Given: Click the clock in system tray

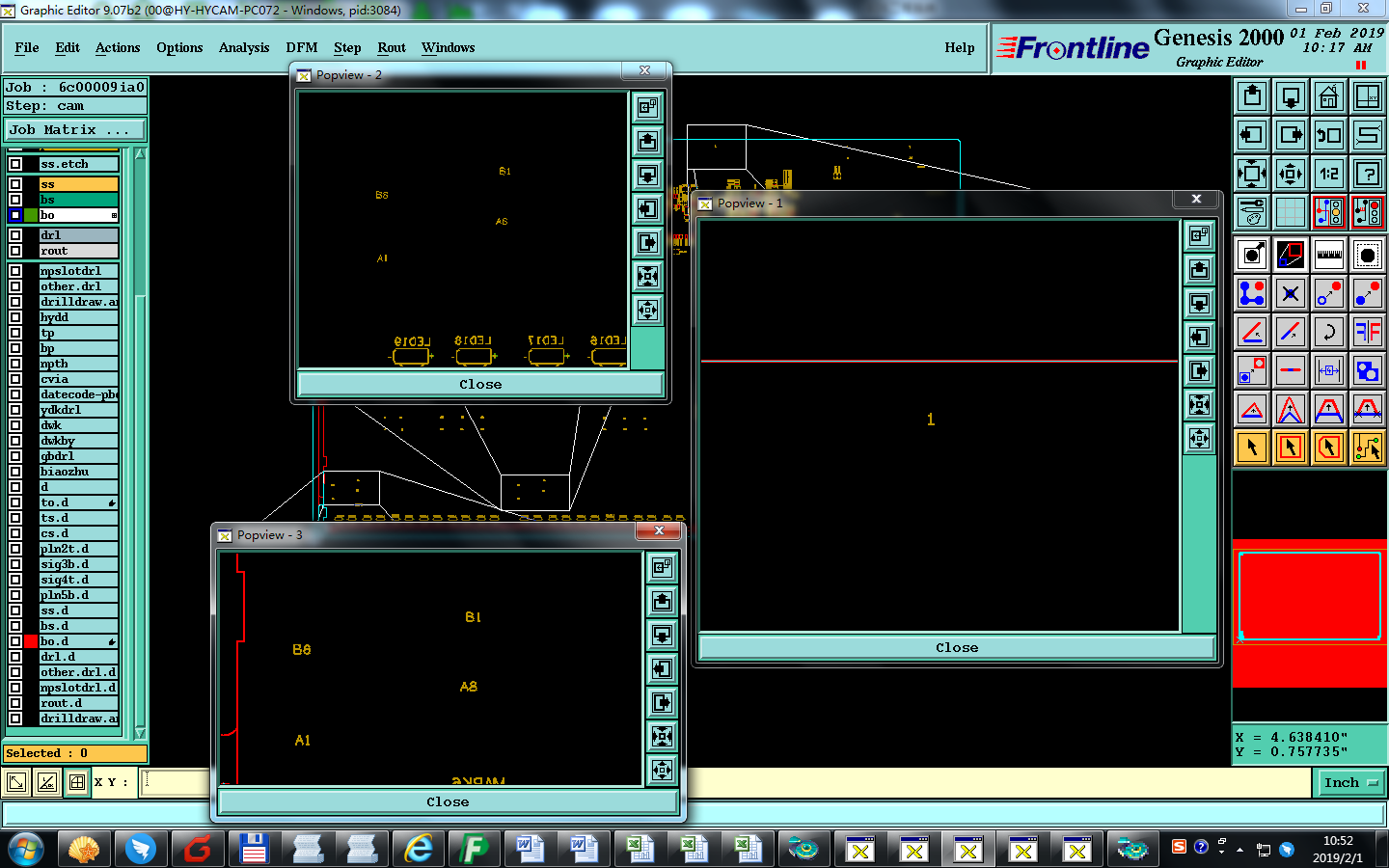Looking at the screenshot, I should pyautogui.click(x=1338, y=849).
